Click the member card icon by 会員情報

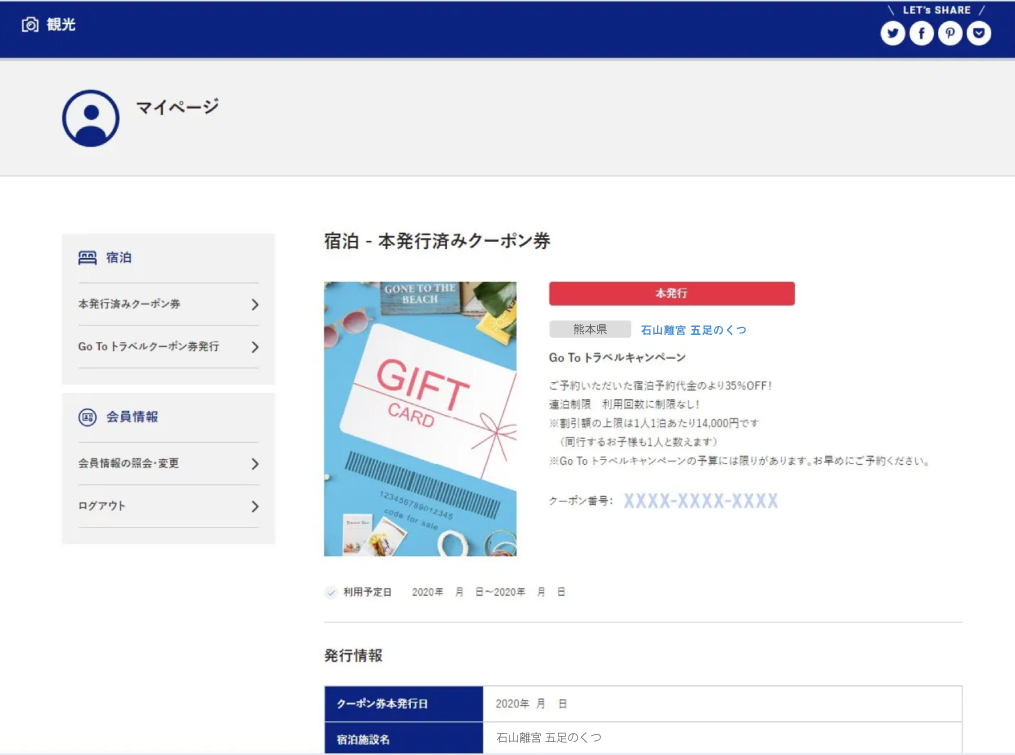point(87,417)
